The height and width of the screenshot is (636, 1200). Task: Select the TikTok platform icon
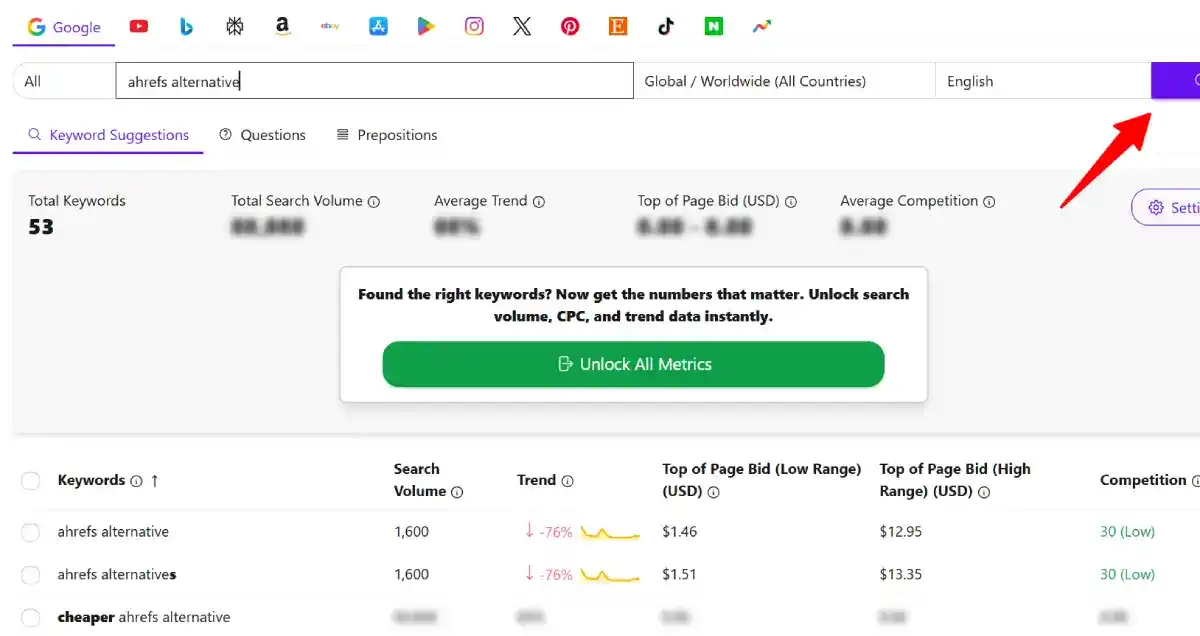[x=666, y=27]
